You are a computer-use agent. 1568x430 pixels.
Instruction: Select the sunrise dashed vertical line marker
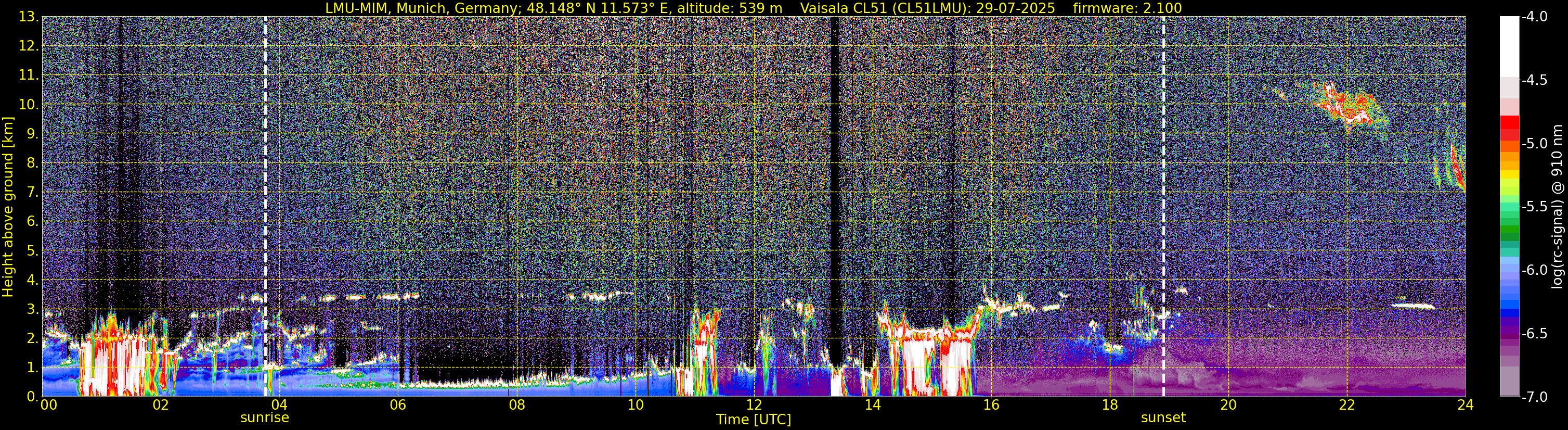pos(265,207)
